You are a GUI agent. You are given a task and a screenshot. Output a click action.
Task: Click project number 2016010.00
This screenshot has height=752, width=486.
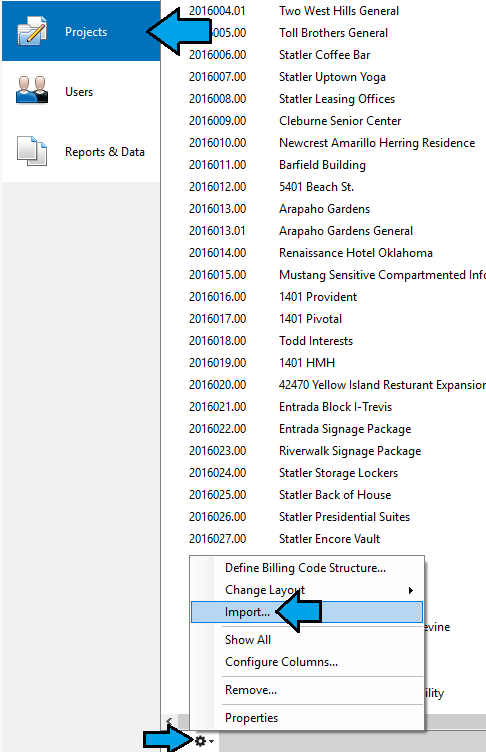click(x=217, y=143)
